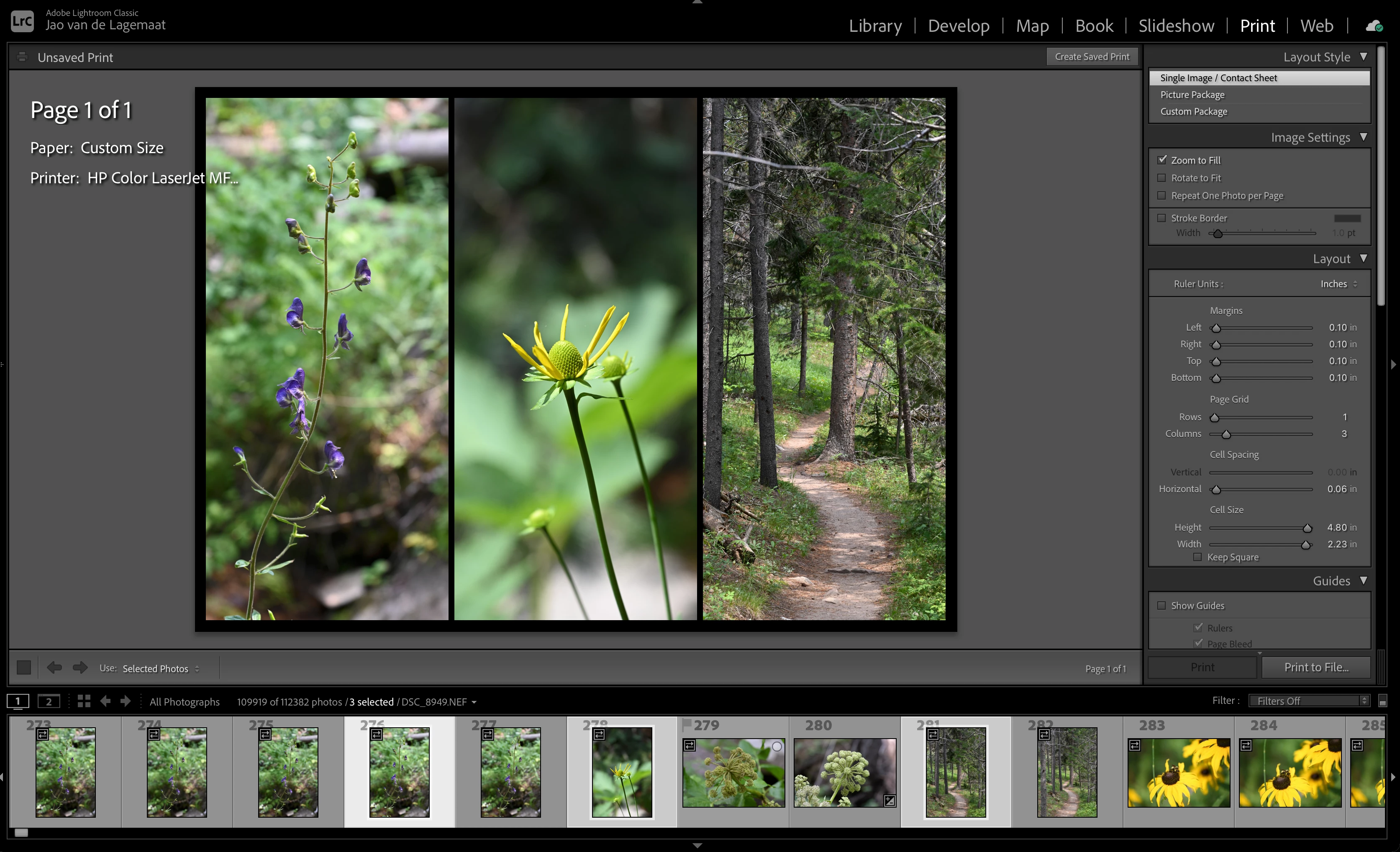Click the Create Saved Print button
This screenshot has height=852, width=1400.
pyautogui.click(x=1092, y=57)
